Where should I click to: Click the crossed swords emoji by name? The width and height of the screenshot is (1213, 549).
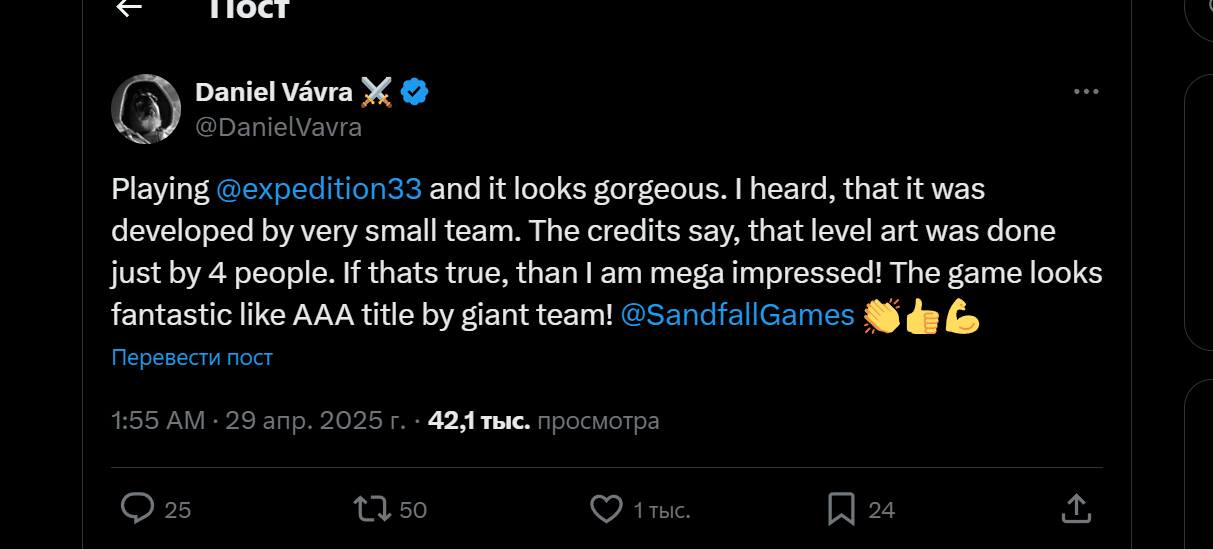pos(377,93)
